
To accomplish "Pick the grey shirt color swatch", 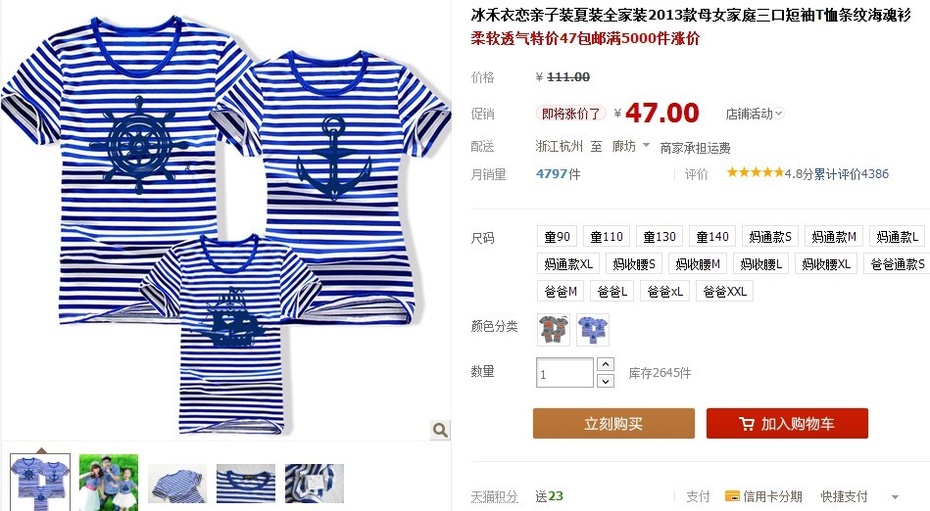I will (x=553, y=330).
